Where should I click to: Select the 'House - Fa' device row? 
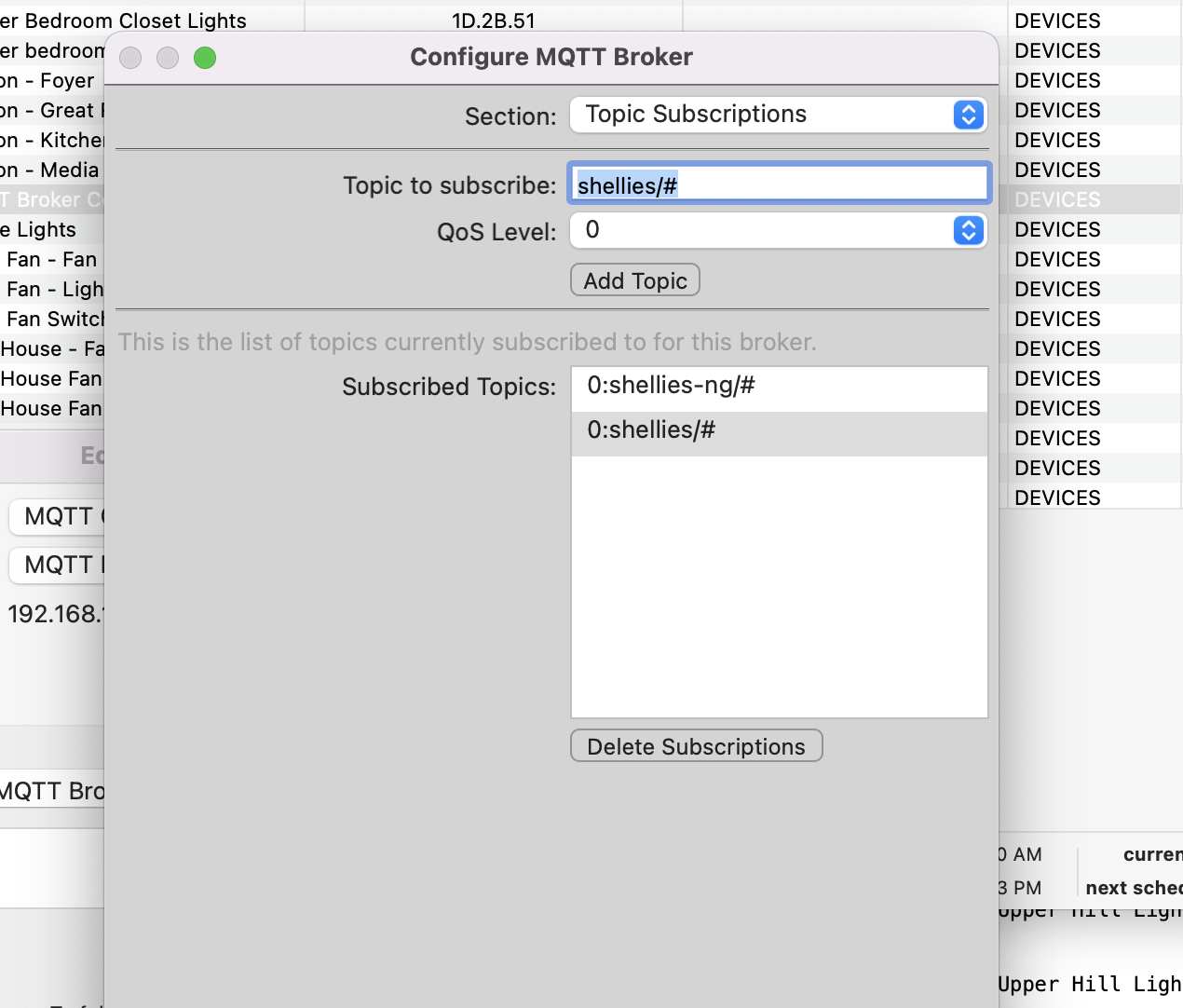click(52, 348)
